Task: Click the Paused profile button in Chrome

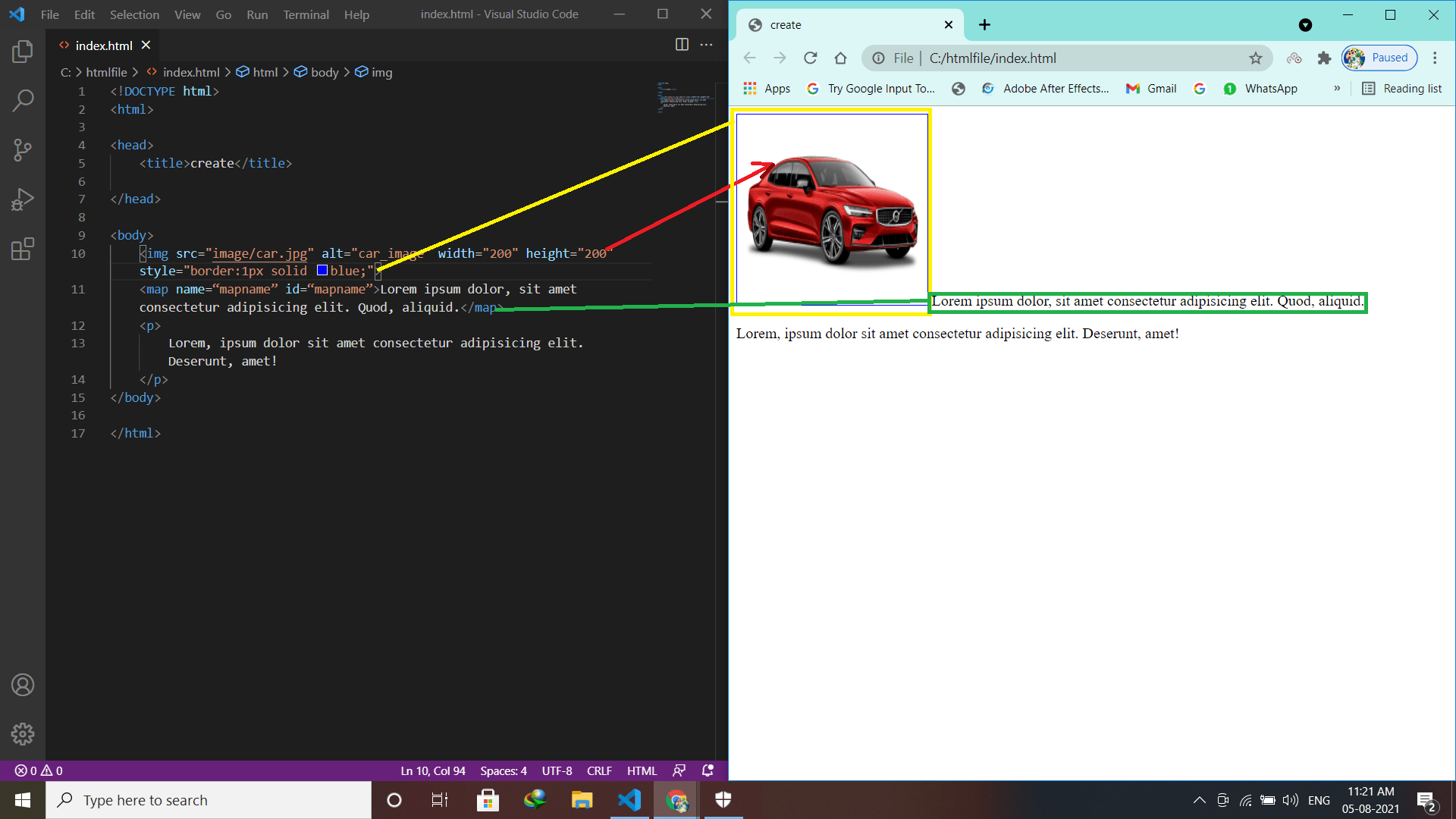Action: [1379, 58]
